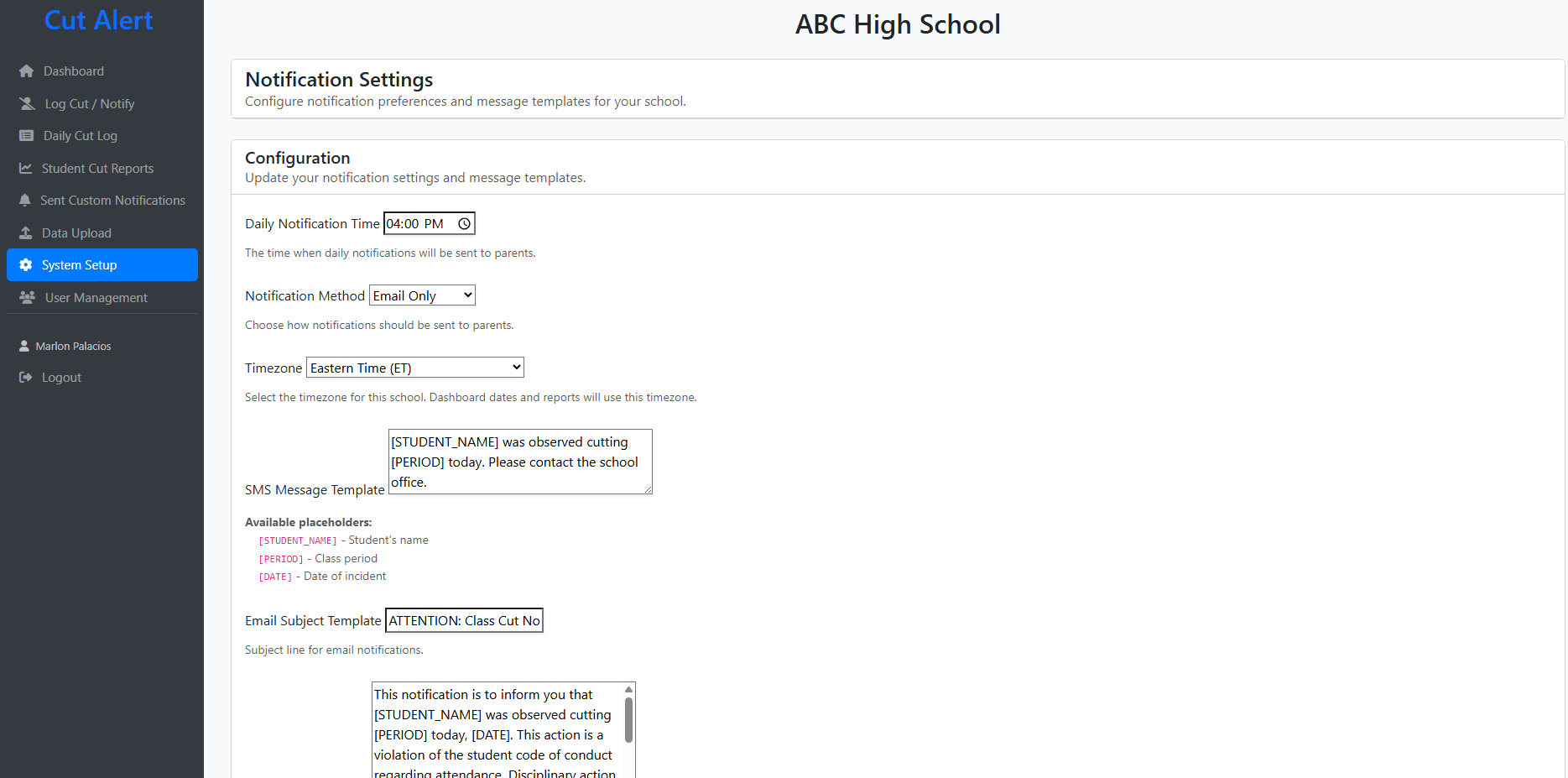Screen dimensions: 1568x778
Task: Click the Student Cut Reports chart icon
Action: pos(25,169)
